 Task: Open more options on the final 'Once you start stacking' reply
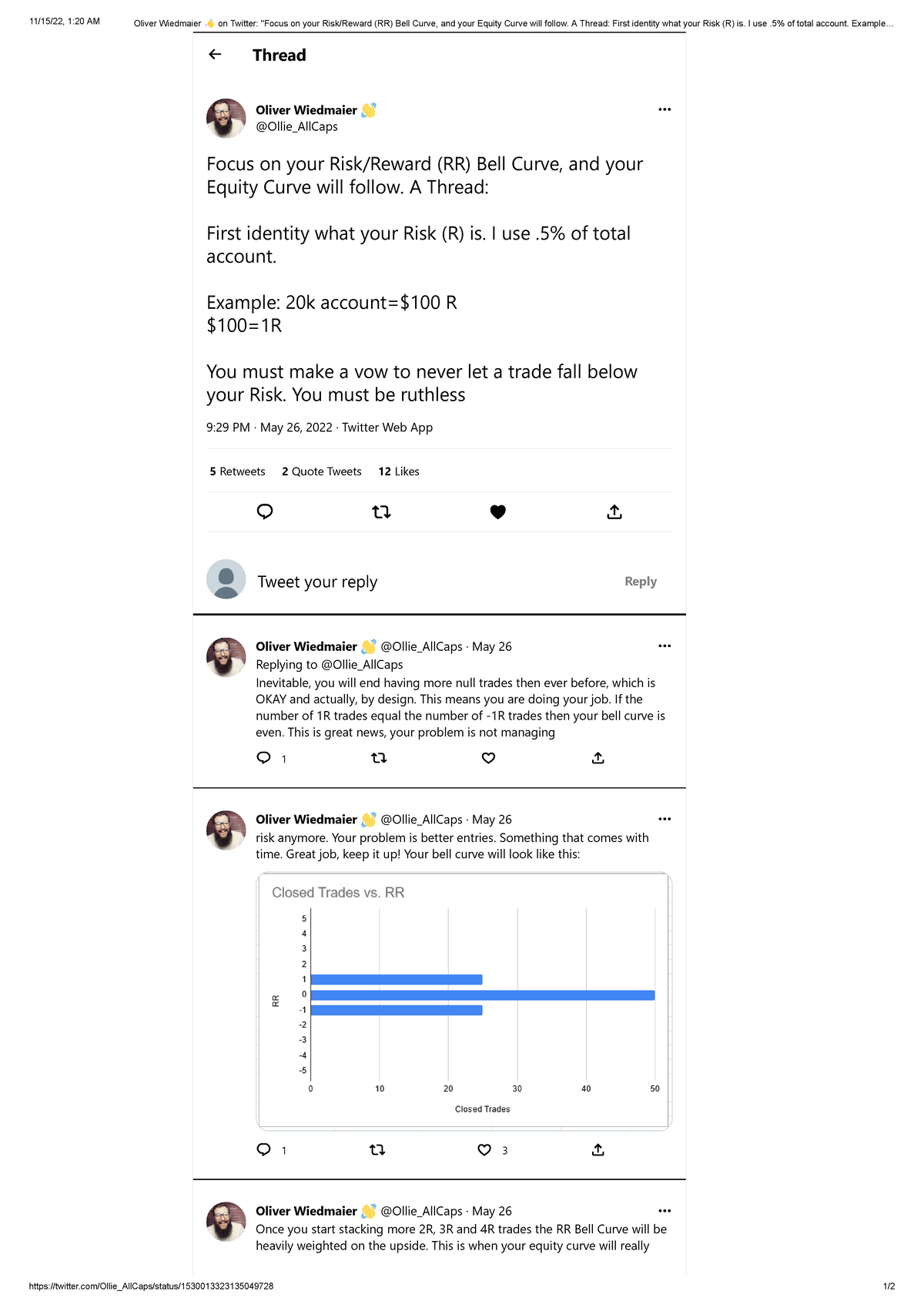pos(665,1210)
